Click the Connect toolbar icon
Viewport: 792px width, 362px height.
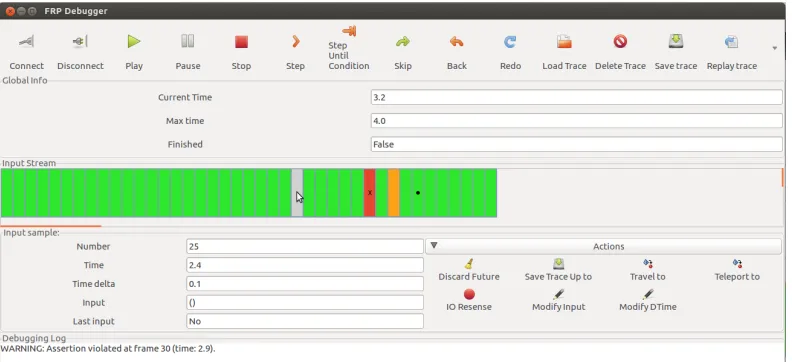click(27, 41)
